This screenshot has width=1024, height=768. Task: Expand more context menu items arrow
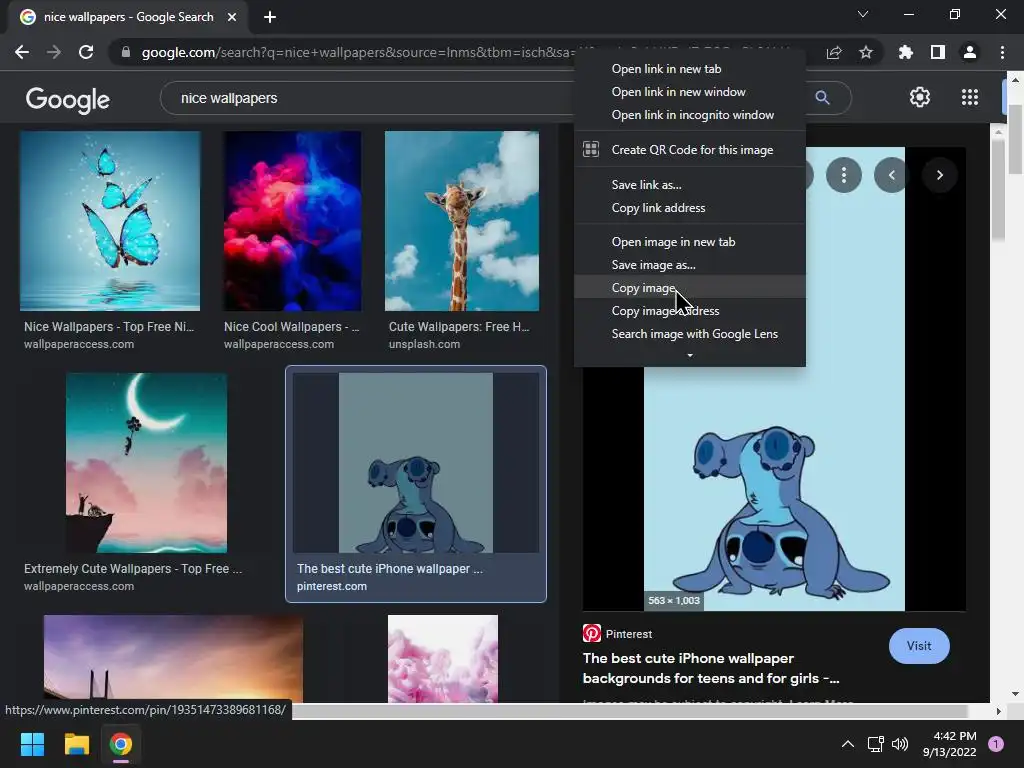[x=690, y=355]
